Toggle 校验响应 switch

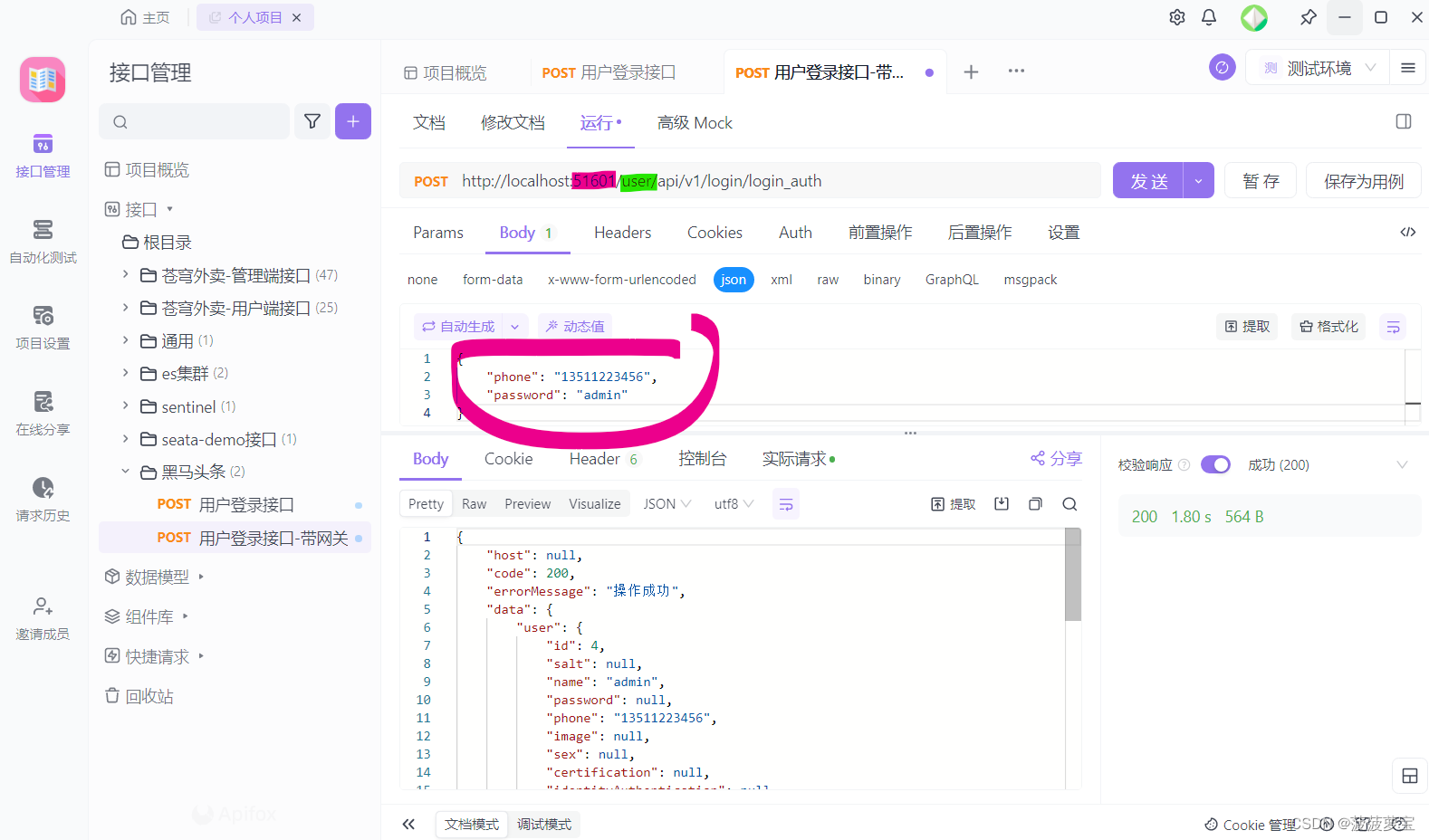[1215, 464]
